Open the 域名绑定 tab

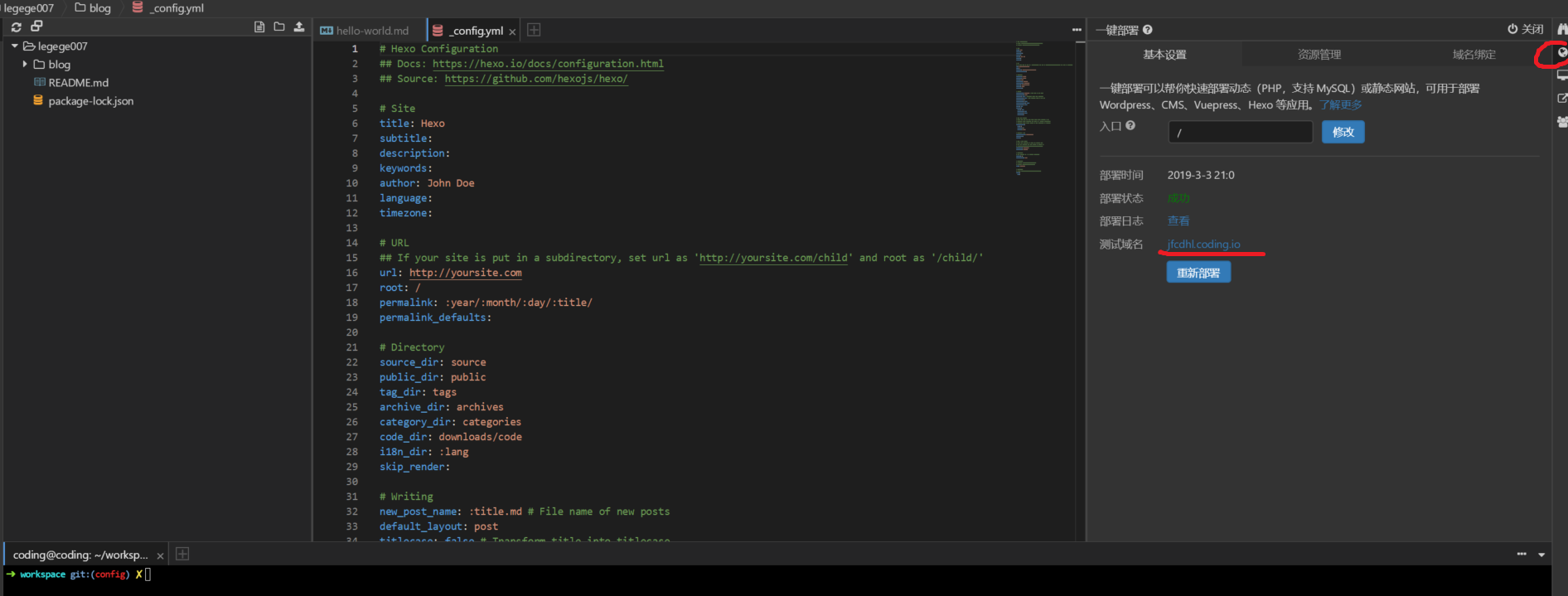pos(1474,55)
